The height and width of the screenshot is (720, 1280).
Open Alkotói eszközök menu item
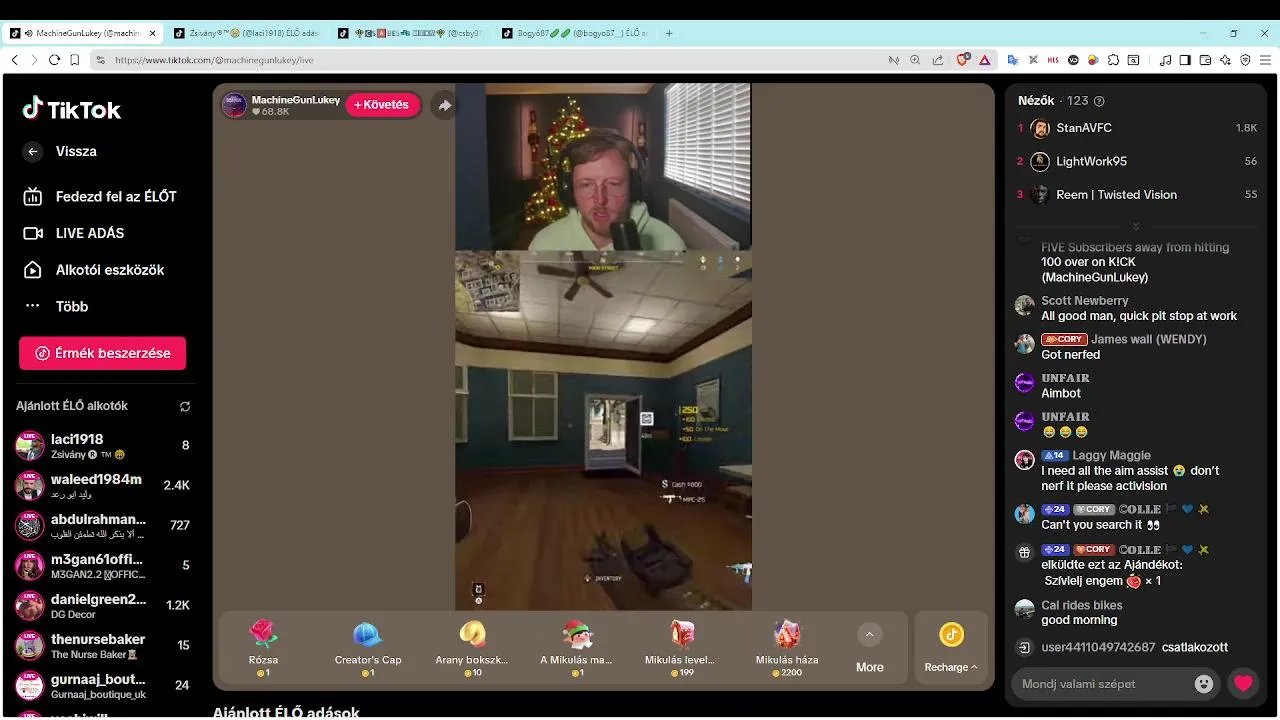93,270
